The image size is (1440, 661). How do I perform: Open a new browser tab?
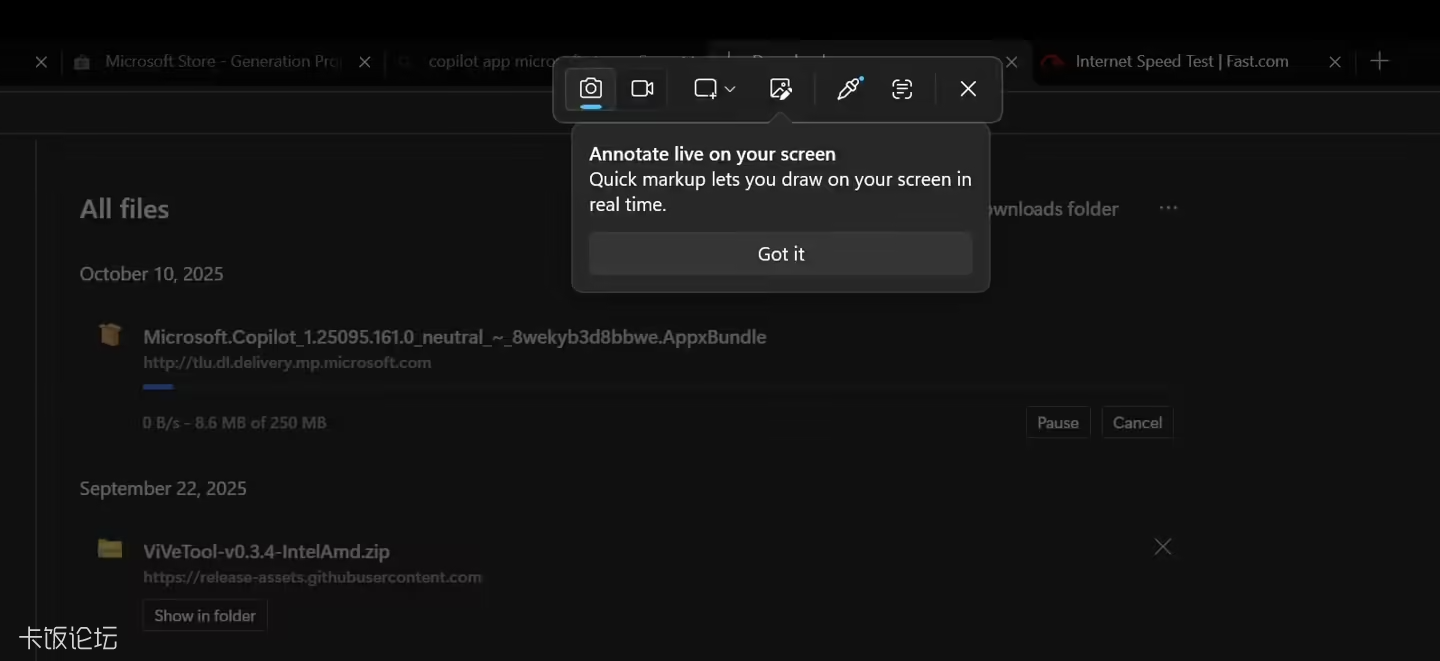pos(1380,62)
